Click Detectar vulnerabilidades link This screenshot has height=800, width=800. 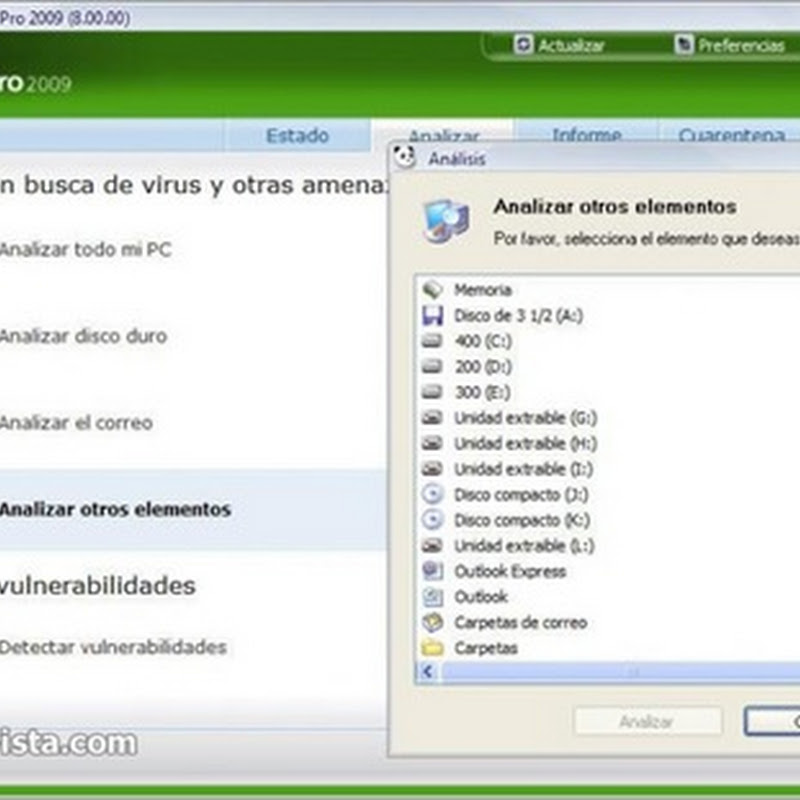click(x=113, y=647)
